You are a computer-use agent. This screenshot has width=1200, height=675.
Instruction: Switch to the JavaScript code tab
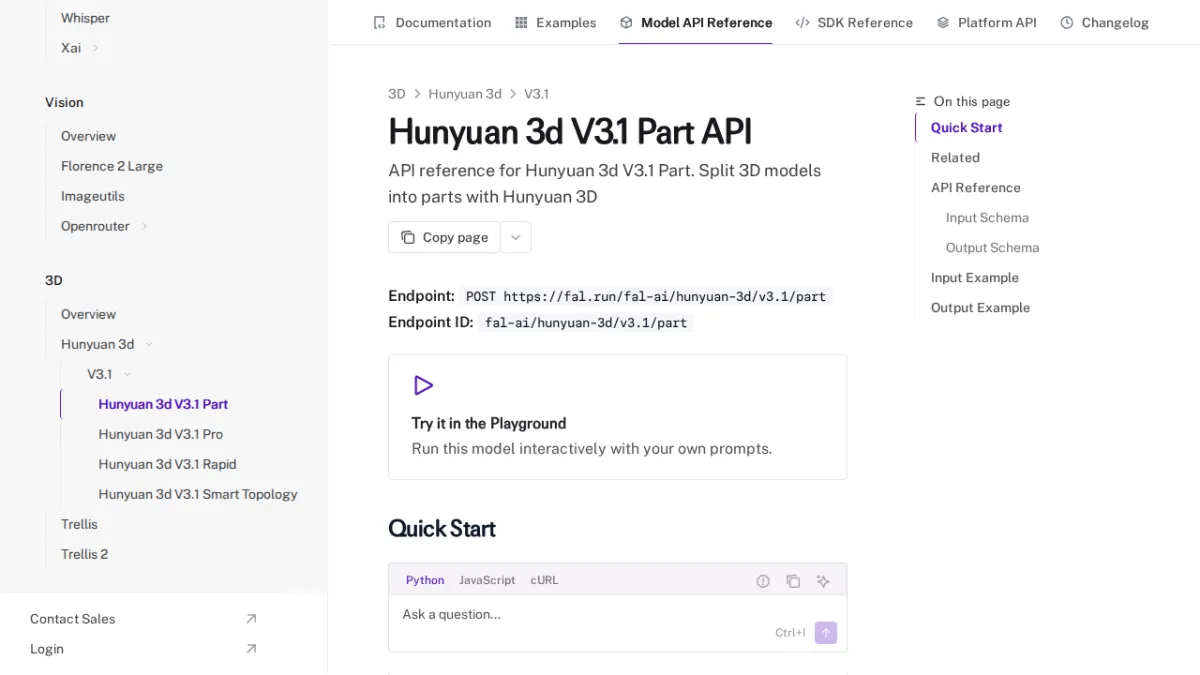click(487, 580)
